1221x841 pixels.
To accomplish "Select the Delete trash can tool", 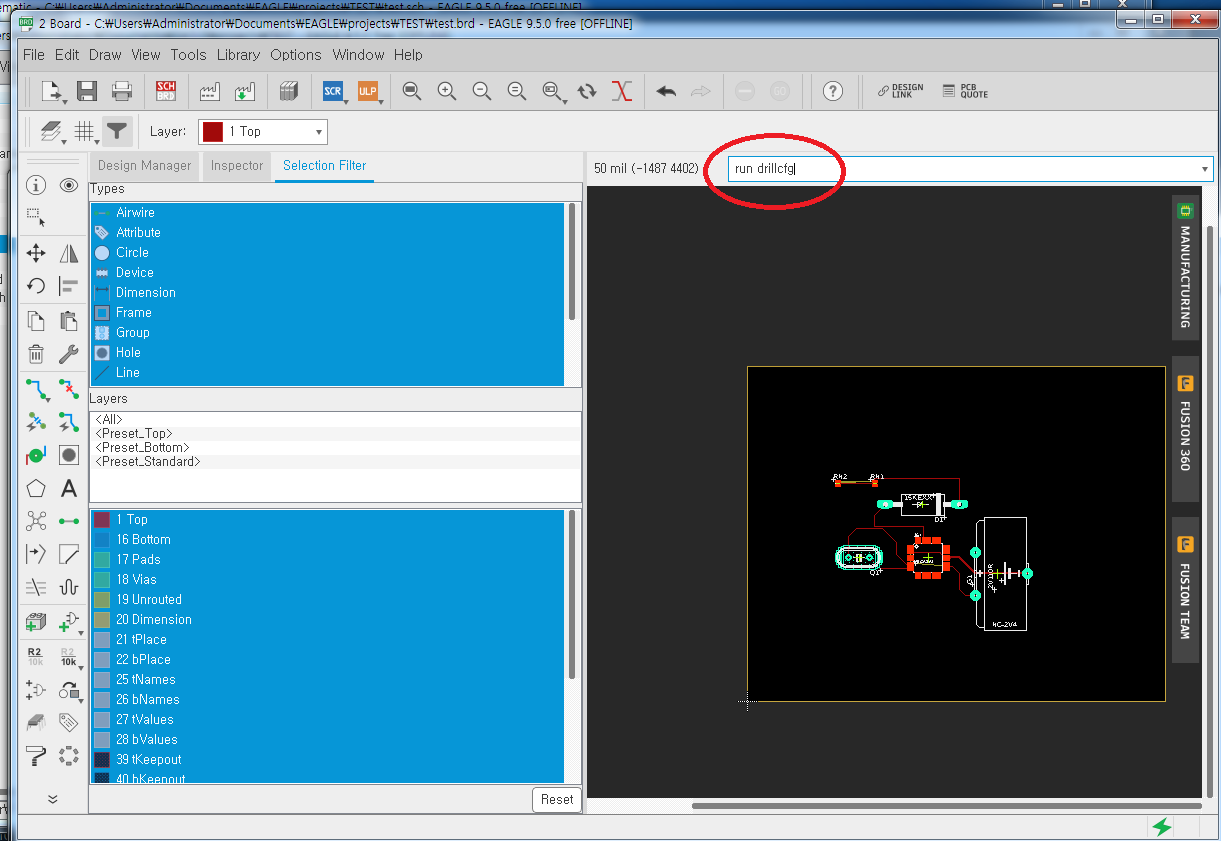I will [x=36, y=353].
